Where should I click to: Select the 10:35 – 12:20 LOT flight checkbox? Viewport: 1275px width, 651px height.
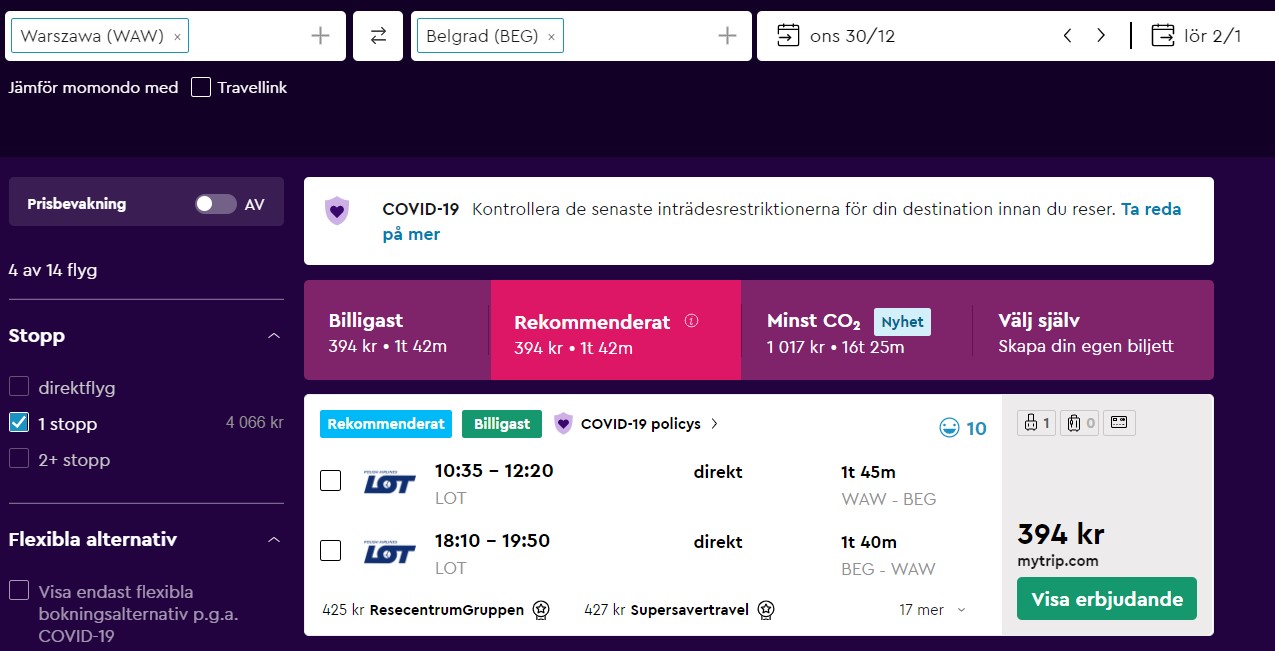(330, 480)
